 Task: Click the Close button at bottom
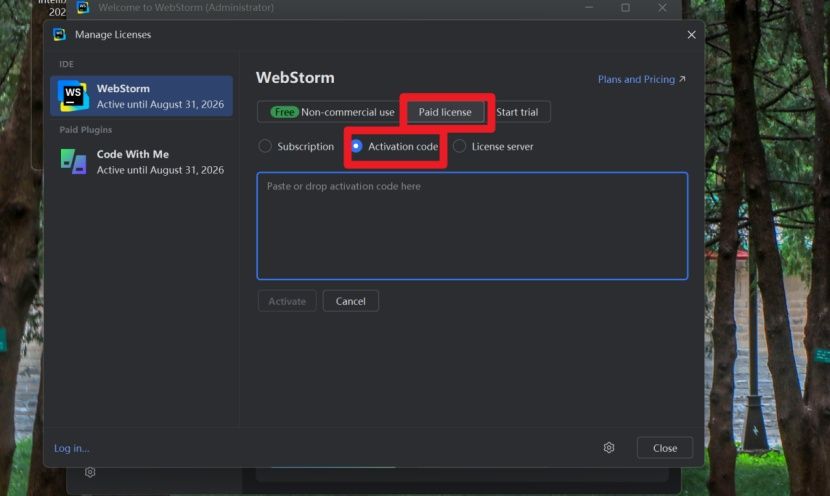click(x=665, y=448)
